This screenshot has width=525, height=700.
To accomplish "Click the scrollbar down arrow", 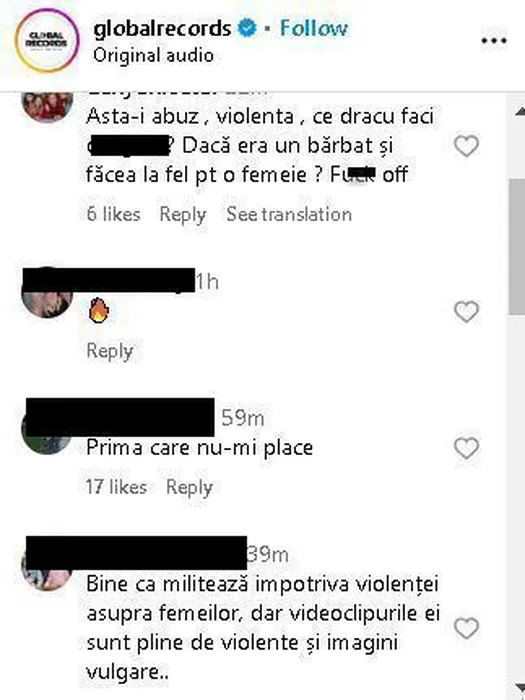I will (x=519, y=688).
